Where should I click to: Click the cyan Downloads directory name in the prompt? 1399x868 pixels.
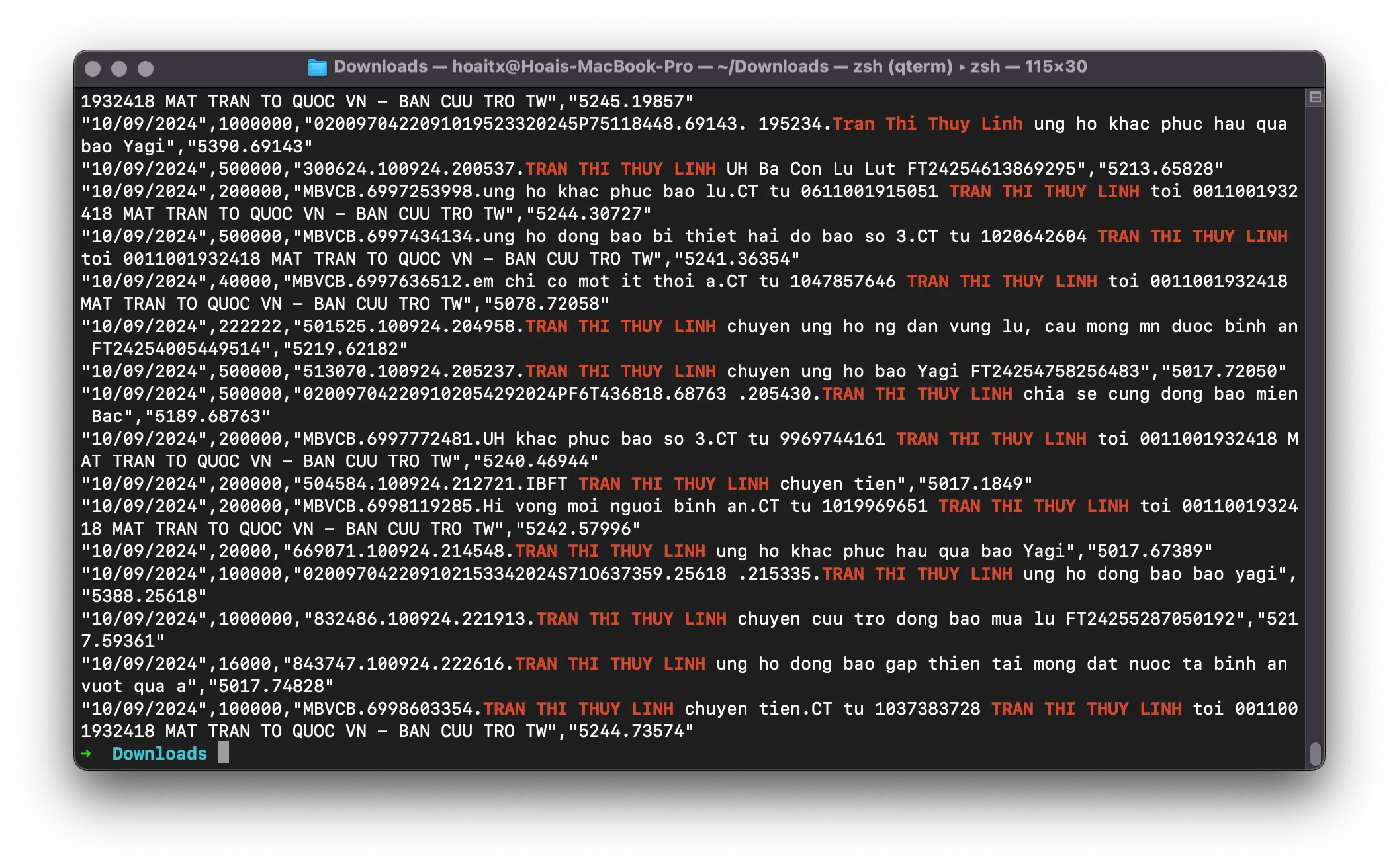pos(159,754)
